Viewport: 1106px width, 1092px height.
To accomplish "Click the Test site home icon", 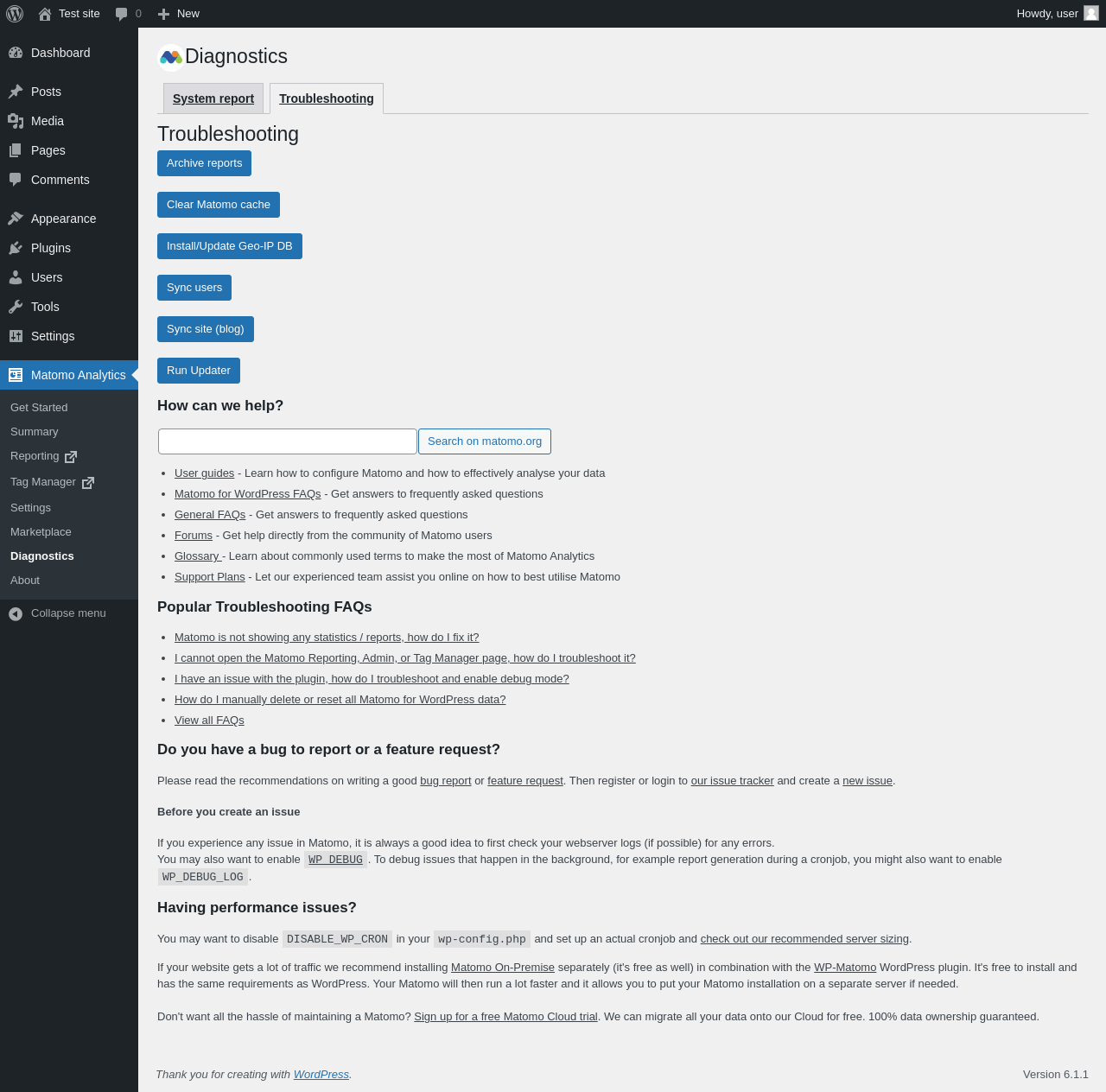I will (45, 14).
